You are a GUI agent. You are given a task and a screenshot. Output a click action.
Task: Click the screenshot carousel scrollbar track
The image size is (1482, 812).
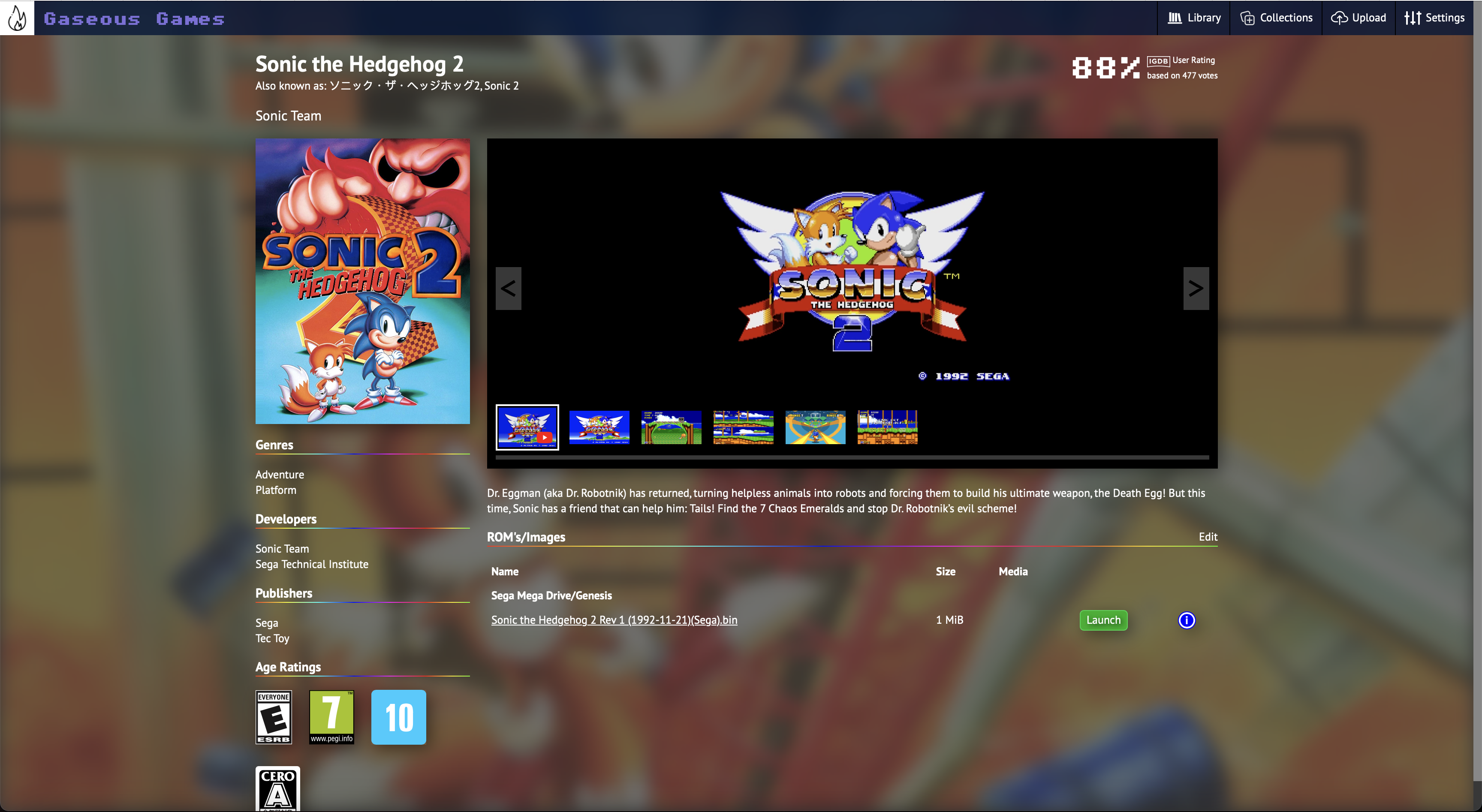[852, 458]
